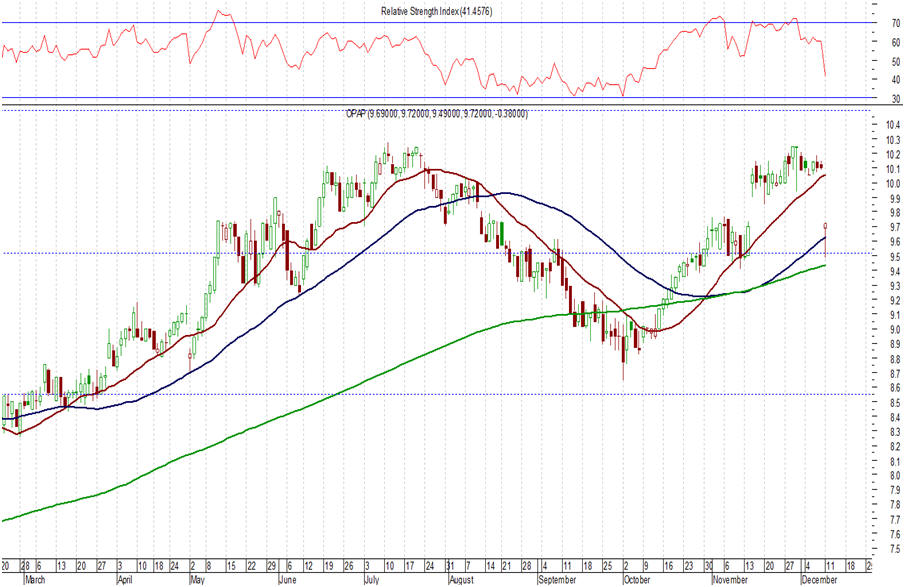Select the September month label
Screen dimensions: 905x587
tap(557, 579)
